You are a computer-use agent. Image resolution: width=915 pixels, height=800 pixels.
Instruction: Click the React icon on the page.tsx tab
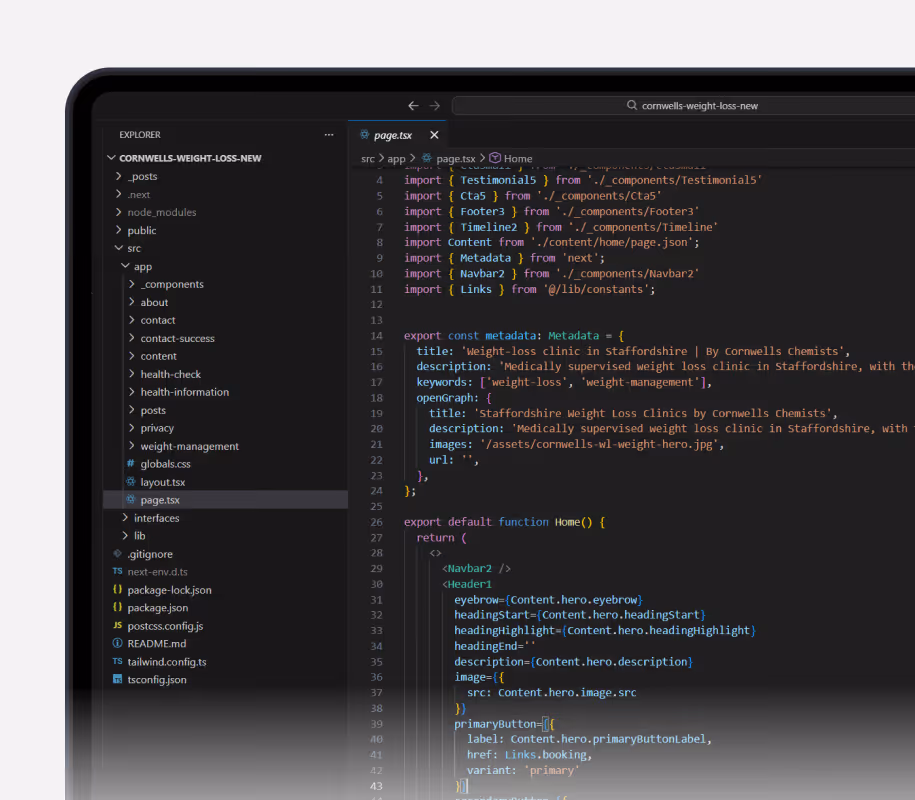(x=362, y=132)
